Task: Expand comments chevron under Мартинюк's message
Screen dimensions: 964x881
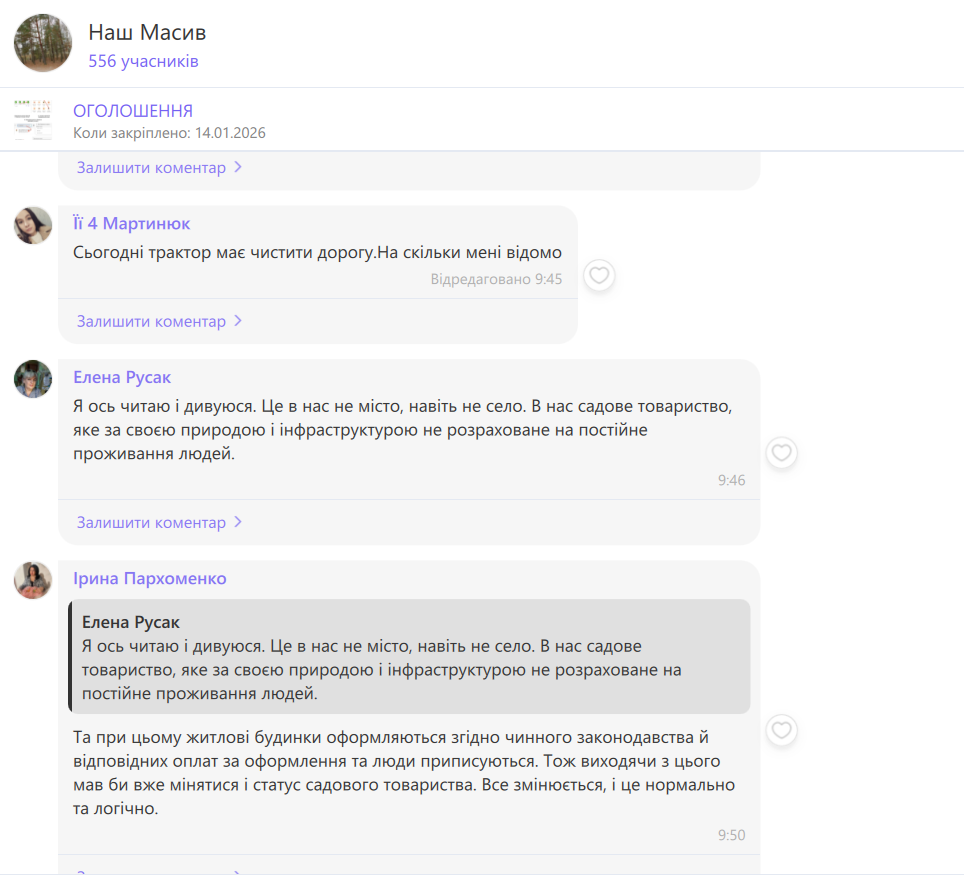Action: pos(238,321)
